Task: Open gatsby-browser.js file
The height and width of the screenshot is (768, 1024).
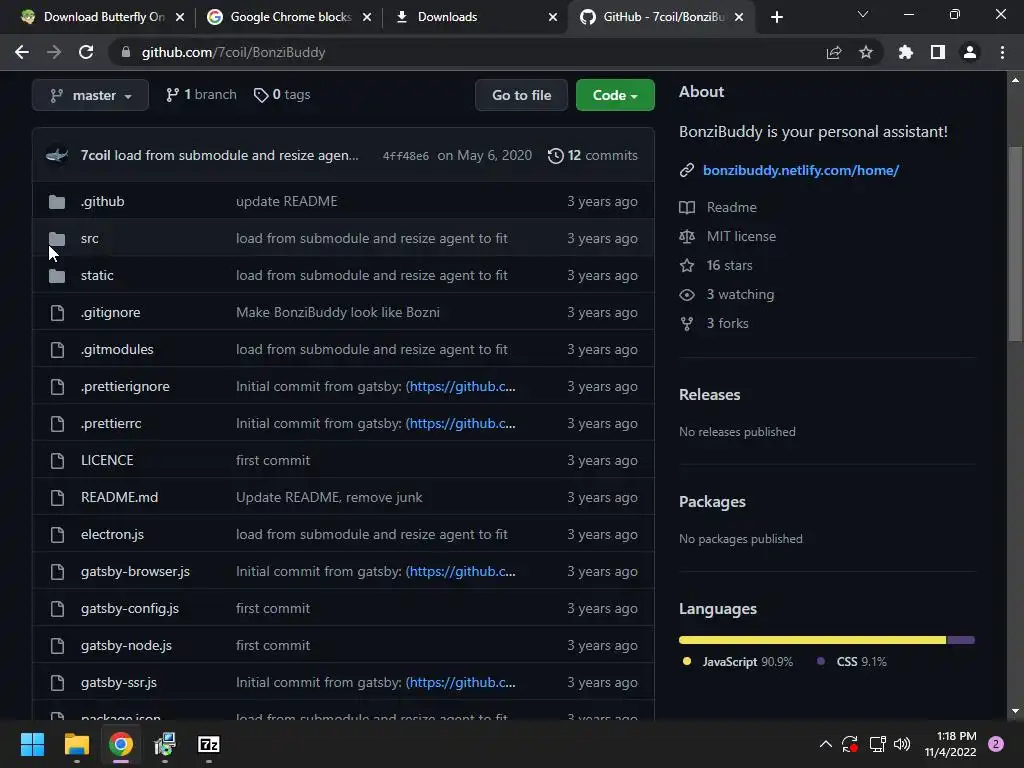Action: (x=135, y=571)
